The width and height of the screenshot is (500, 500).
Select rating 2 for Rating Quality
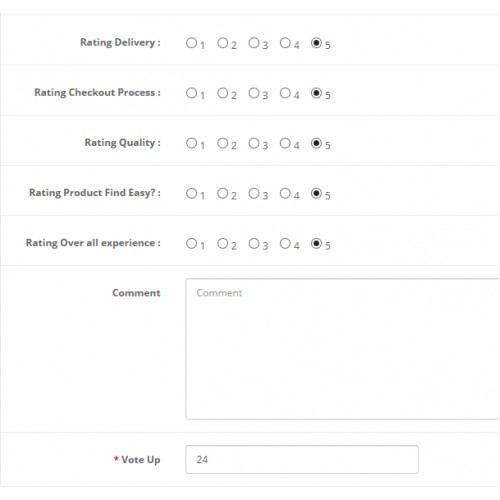click(x=222, y=143)
